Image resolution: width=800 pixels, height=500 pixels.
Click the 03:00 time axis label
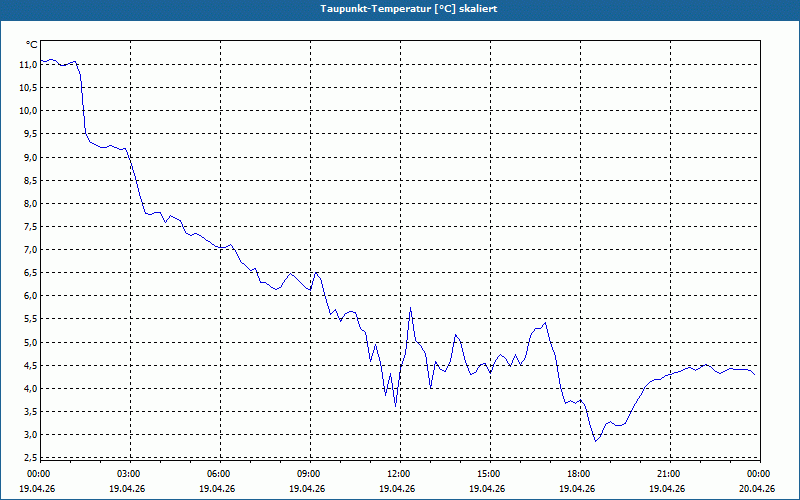pos(130,474)
